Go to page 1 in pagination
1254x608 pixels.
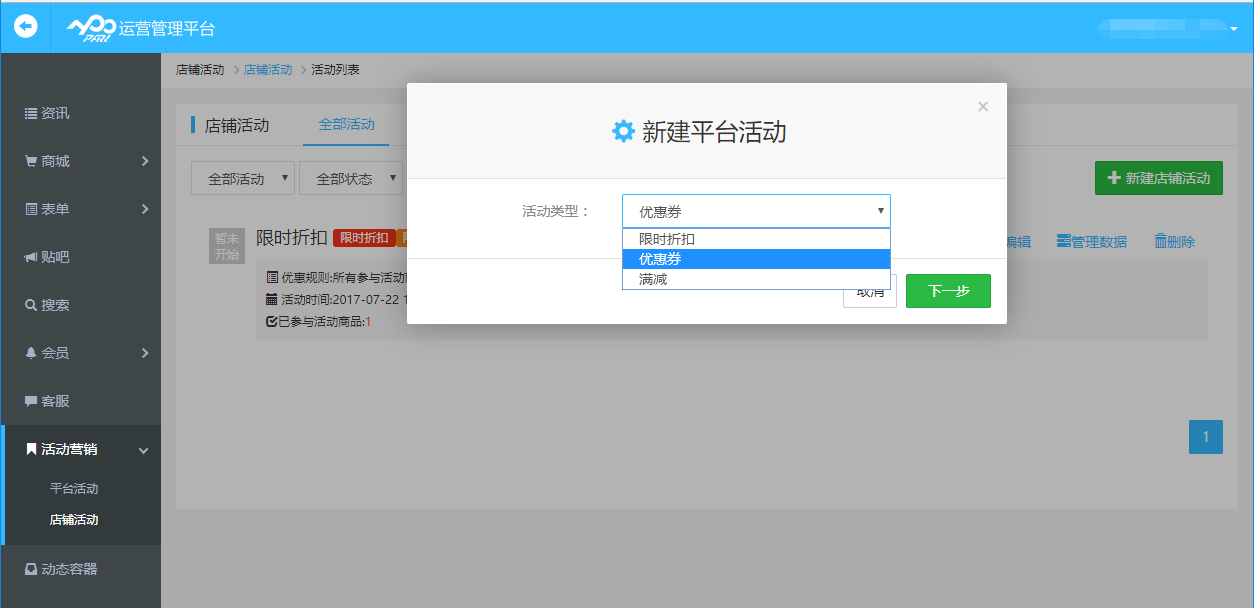point(1206,436)
